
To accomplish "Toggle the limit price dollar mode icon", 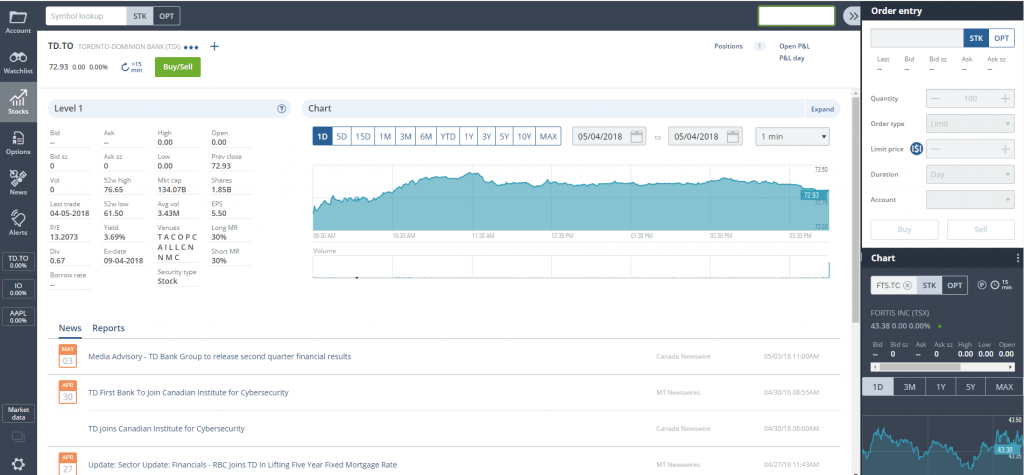I will (917, 149).
